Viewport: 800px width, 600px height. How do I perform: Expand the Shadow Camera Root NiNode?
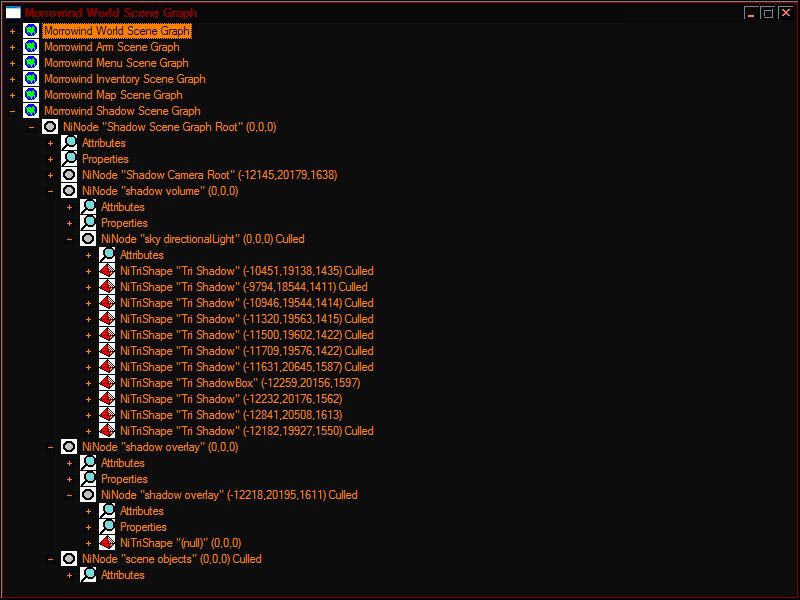[x=50, y=175]
